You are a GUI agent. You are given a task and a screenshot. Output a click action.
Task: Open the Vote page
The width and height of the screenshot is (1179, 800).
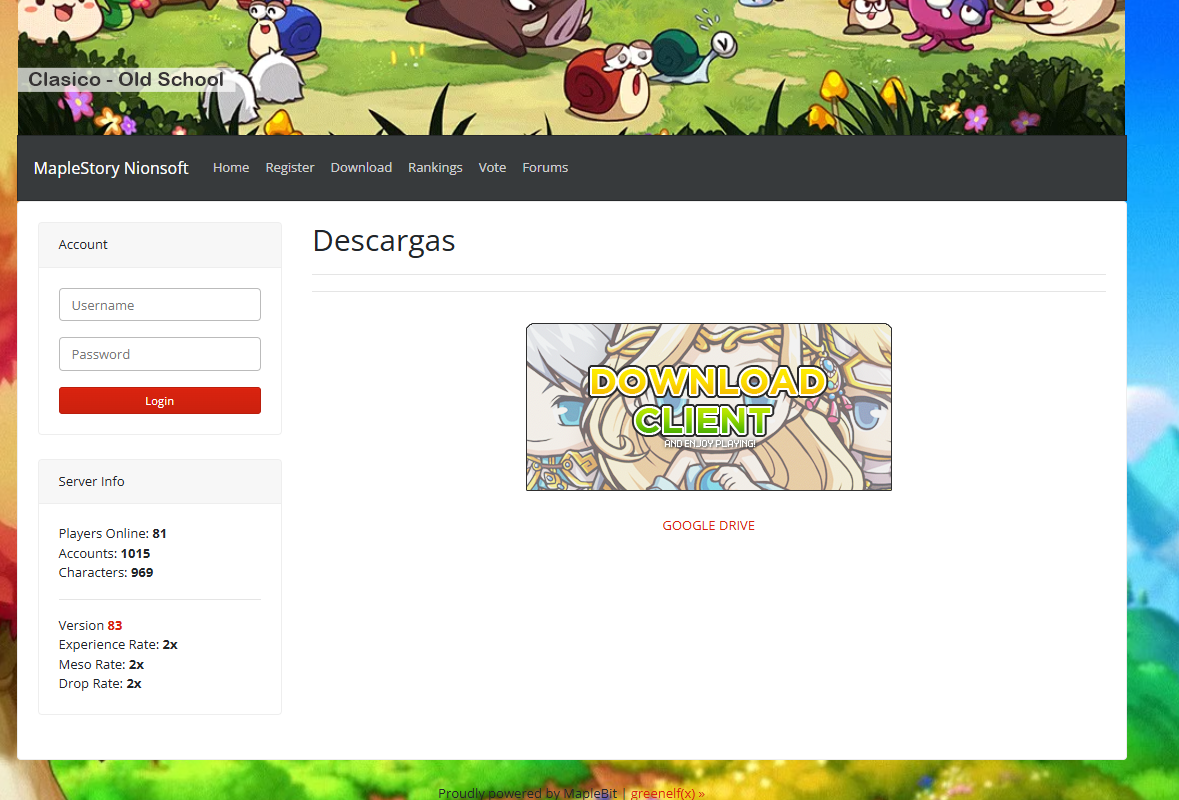pyautogui.click(x=493, y=168)
